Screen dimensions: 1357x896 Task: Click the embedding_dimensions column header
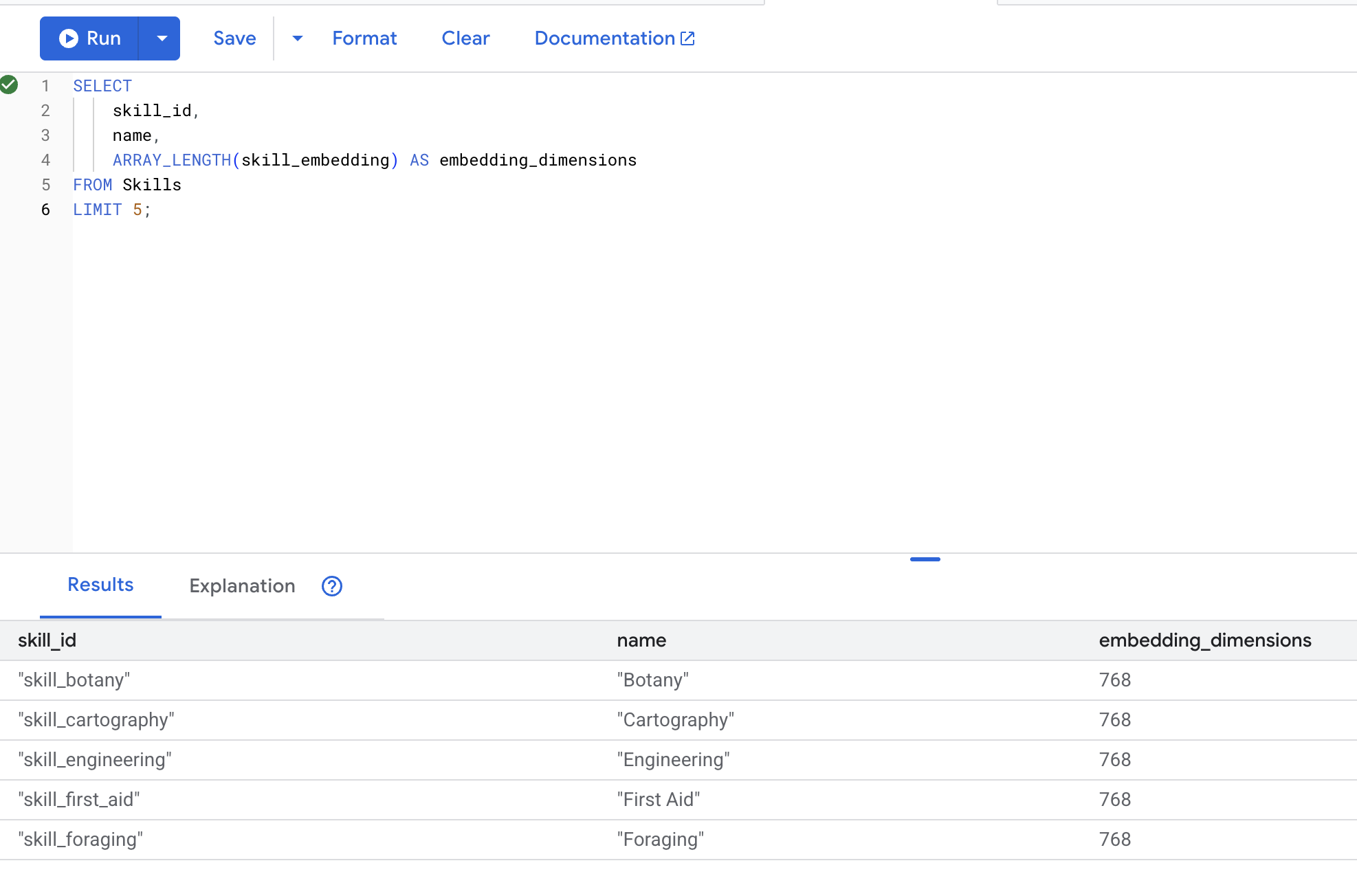point(1204,640)
